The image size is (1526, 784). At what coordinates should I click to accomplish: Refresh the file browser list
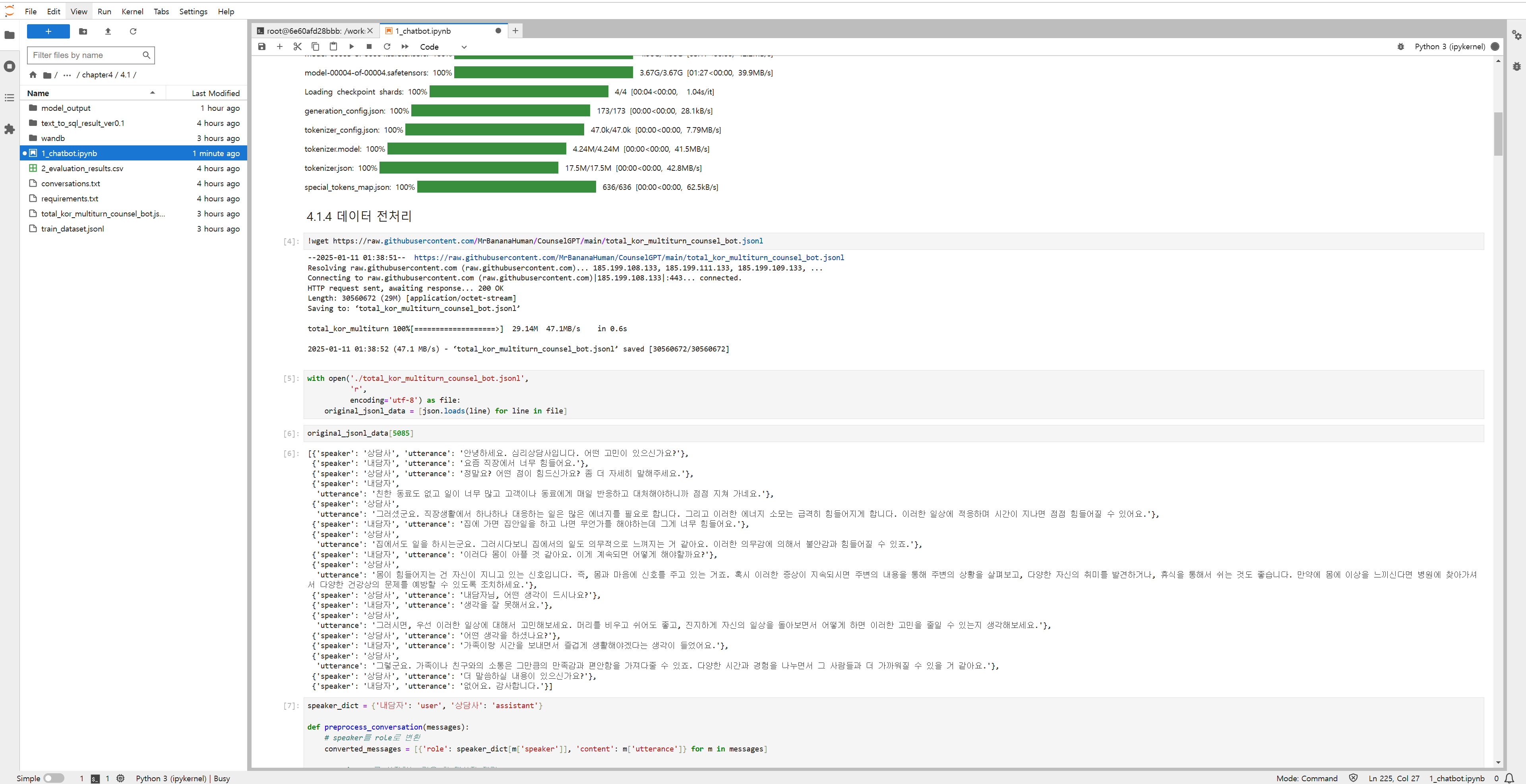tap(133, 31)
